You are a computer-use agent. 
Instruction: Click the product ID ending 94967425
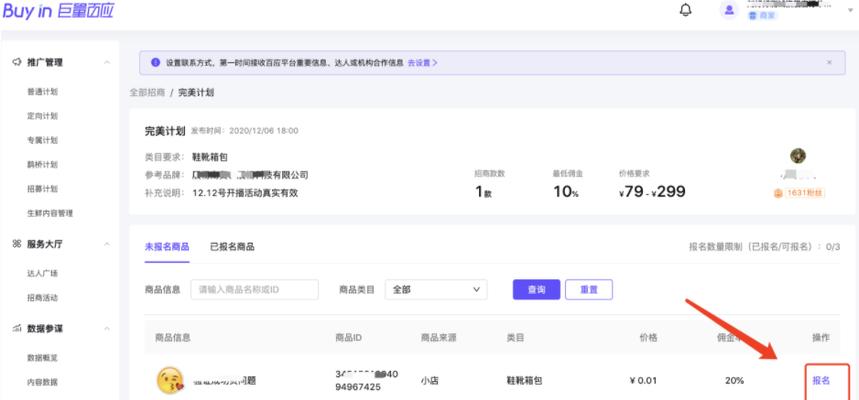(366, 381)
